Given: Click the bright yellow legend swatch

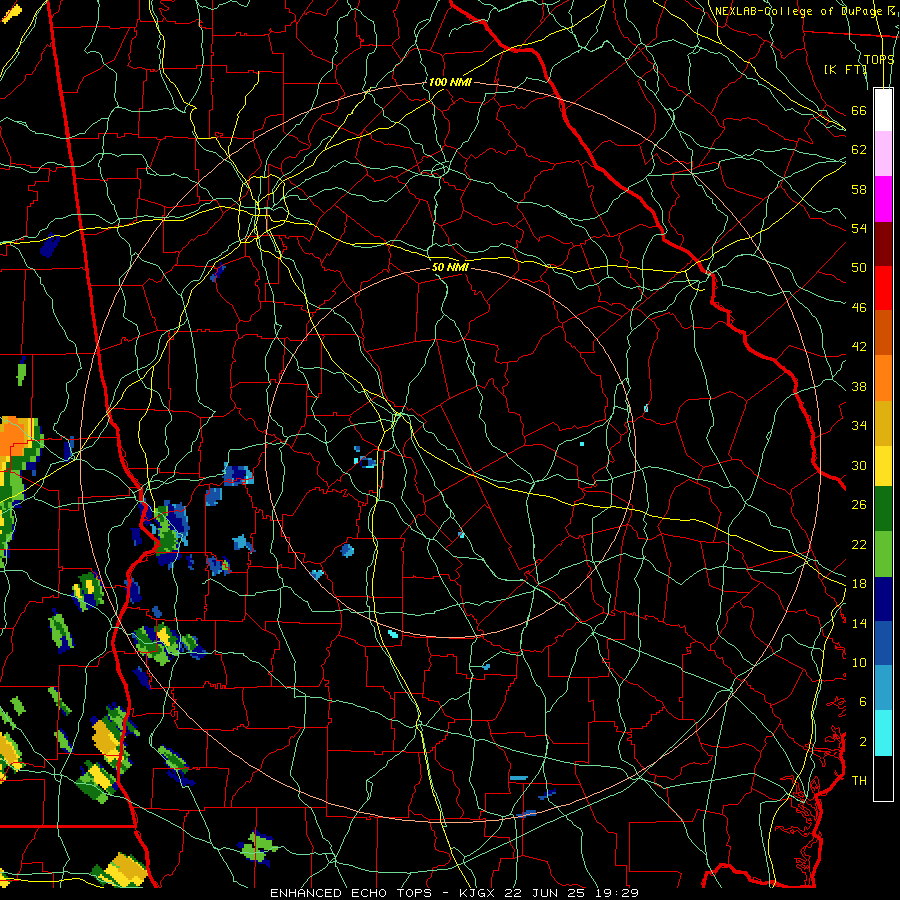Looking at the screenshot, I should click(x=883, y=465).
